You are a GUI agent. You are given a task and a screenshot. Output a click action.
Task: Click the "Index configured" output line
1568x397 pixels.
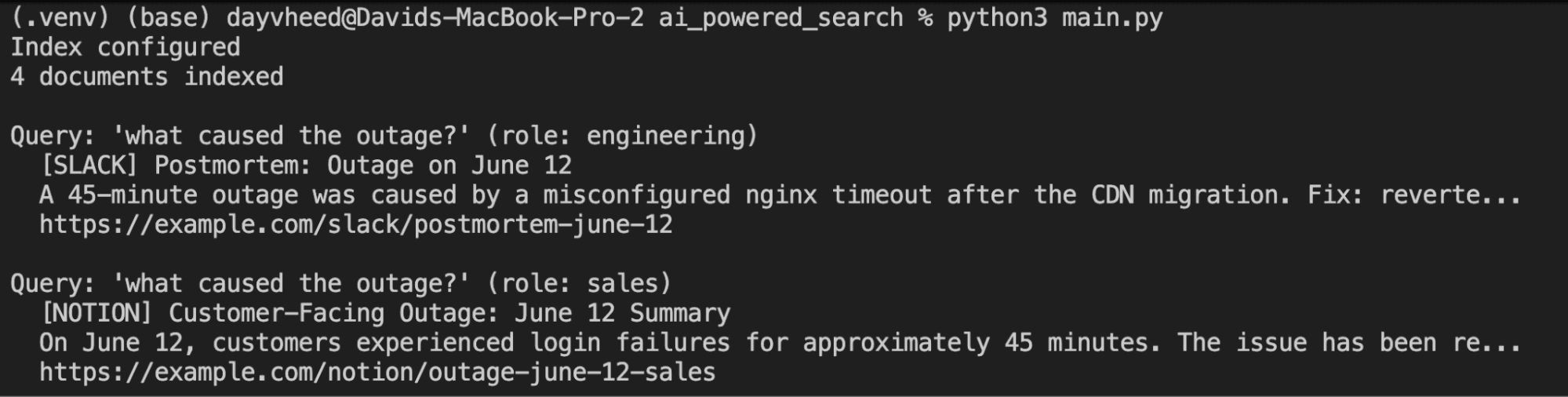pyautogui.click(x=125, y=47)
